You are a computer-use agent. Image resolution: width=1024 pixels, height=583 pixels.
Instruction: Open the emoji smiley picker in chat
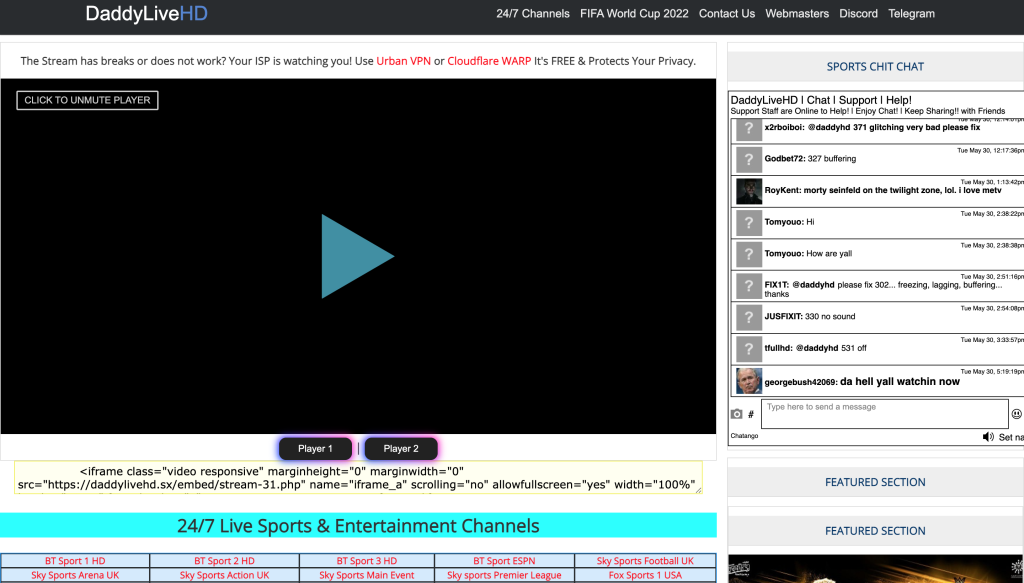[1017, 414]
